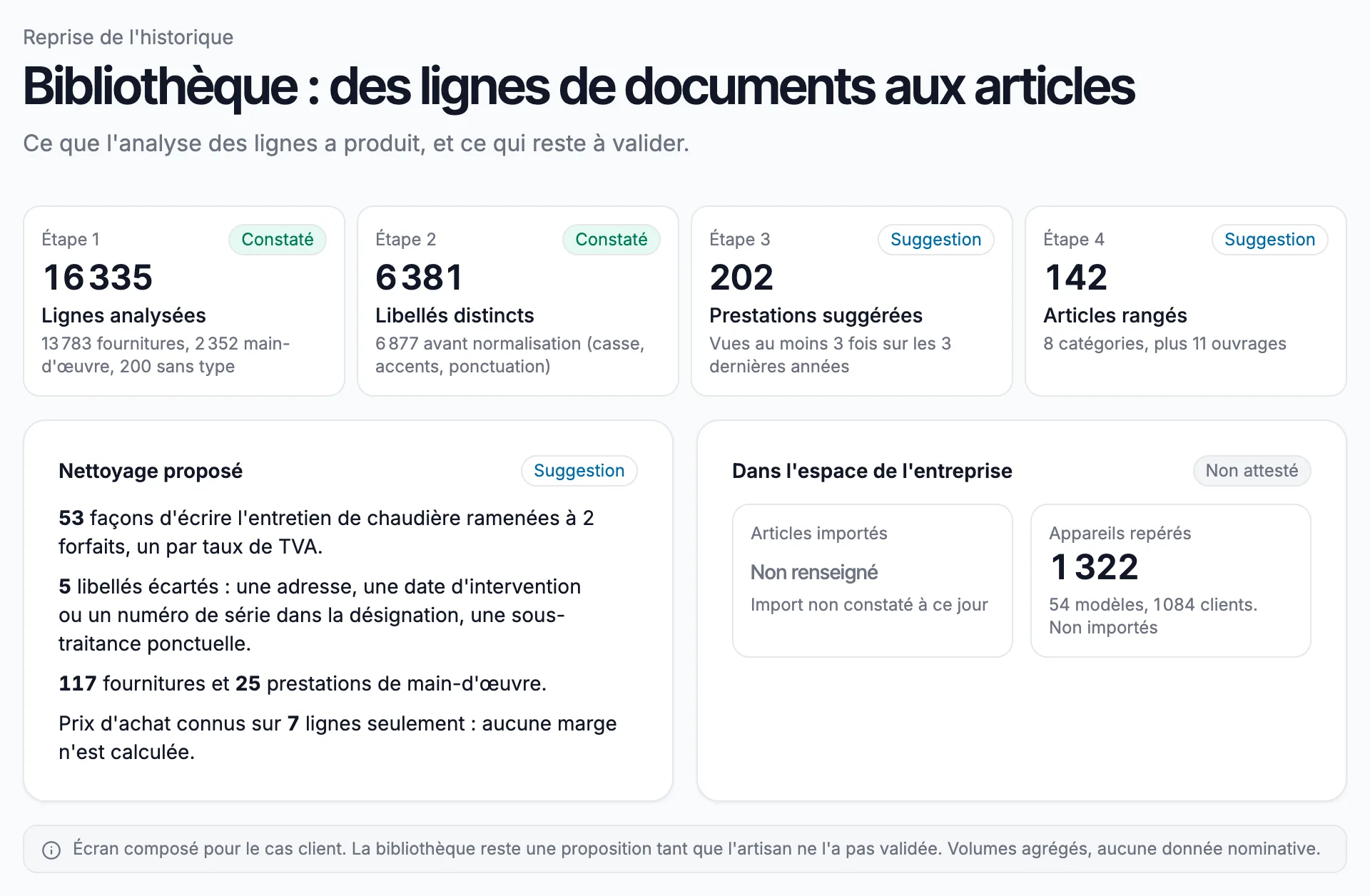Click the Étape 3 label
Viewport: 1370px width, 896px height.
(740, 240)
